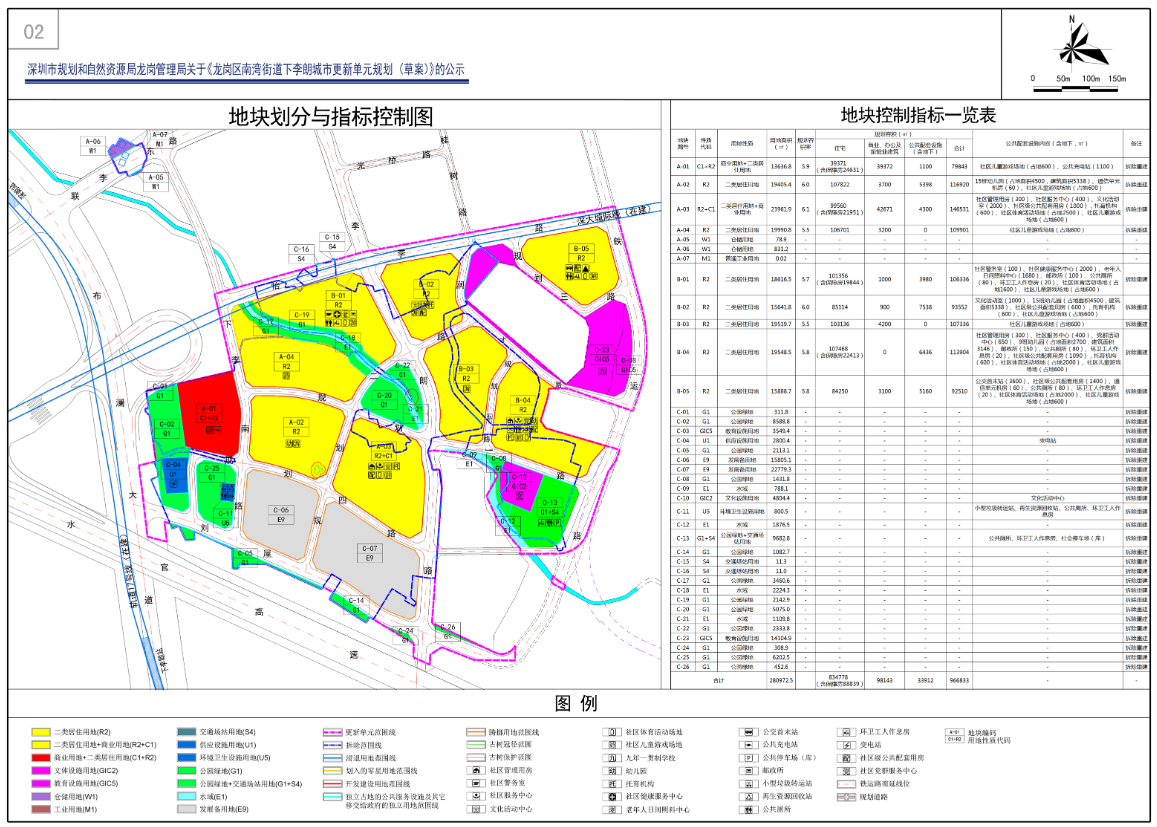Click the A-02 parcel label box
Screen dimensions: 1157x827
coord(293,426)
